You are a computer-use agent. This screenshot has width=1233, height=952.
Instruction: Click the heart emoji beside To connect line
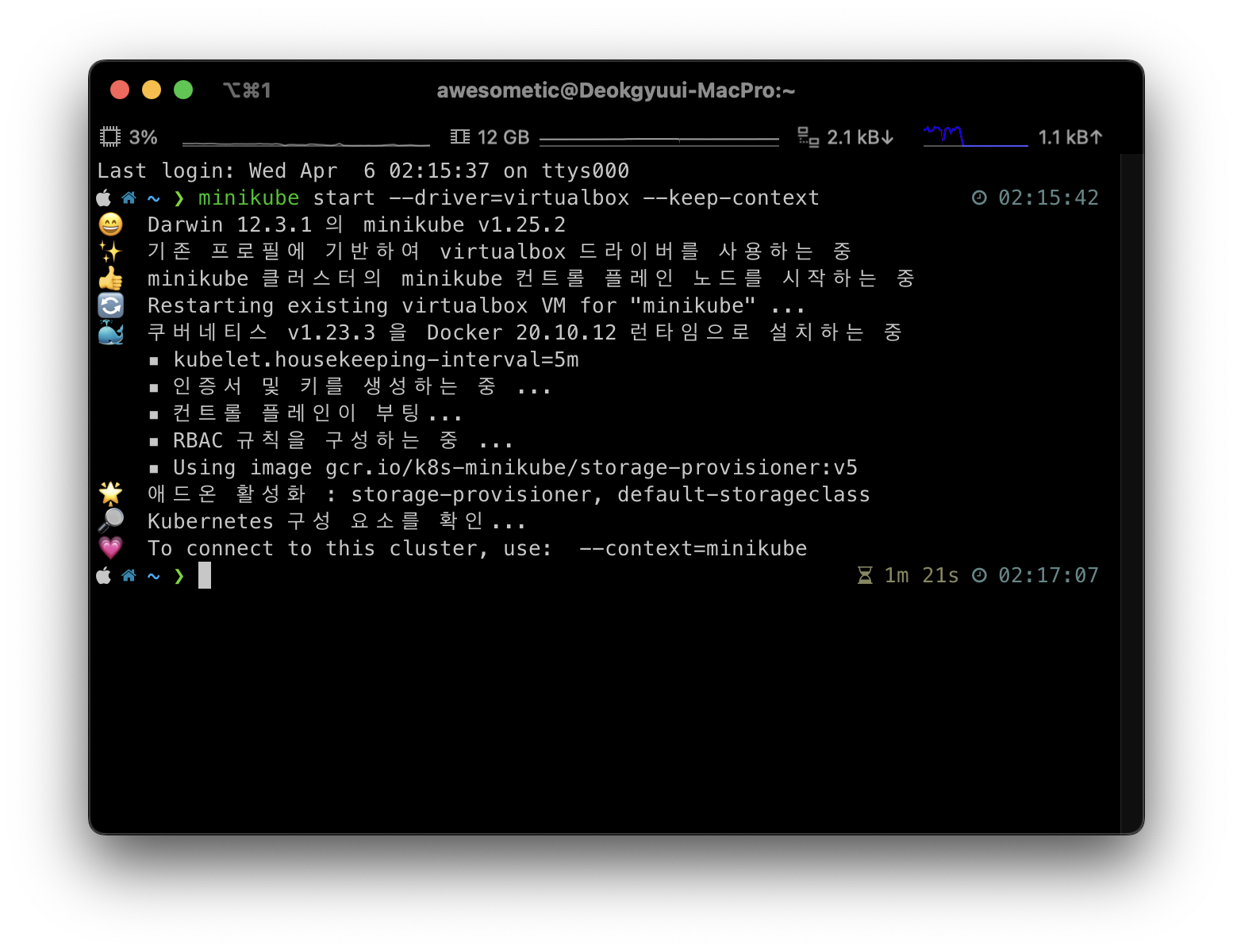111,548
